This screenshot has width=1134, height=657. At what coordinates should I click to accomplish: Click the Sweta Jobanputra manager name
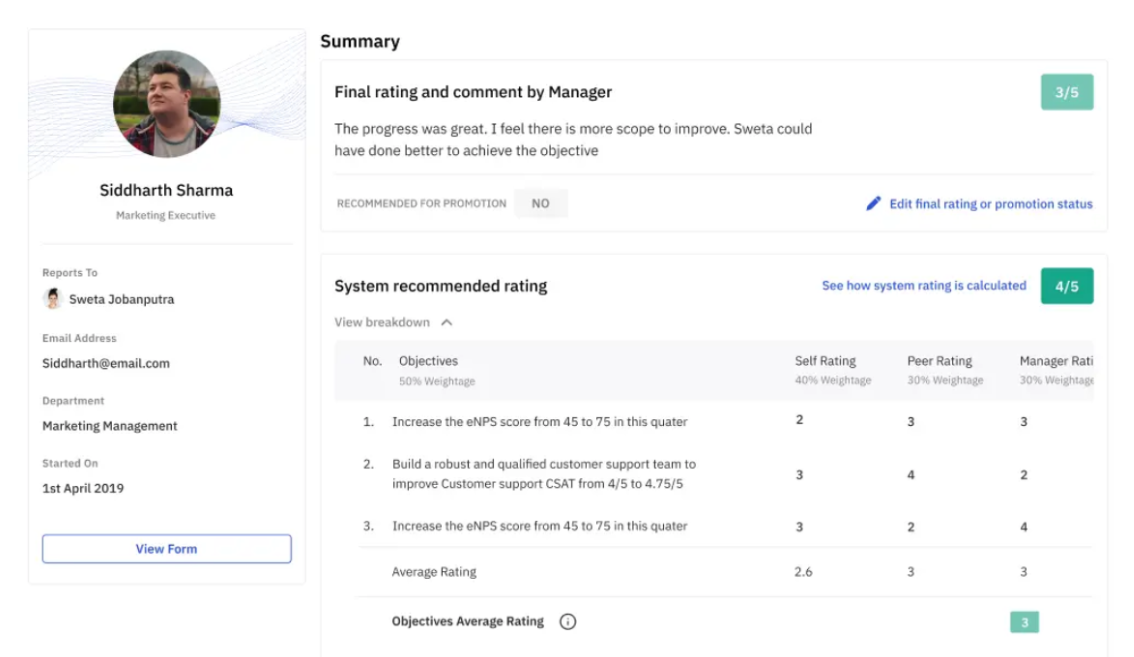click(122, 299)
